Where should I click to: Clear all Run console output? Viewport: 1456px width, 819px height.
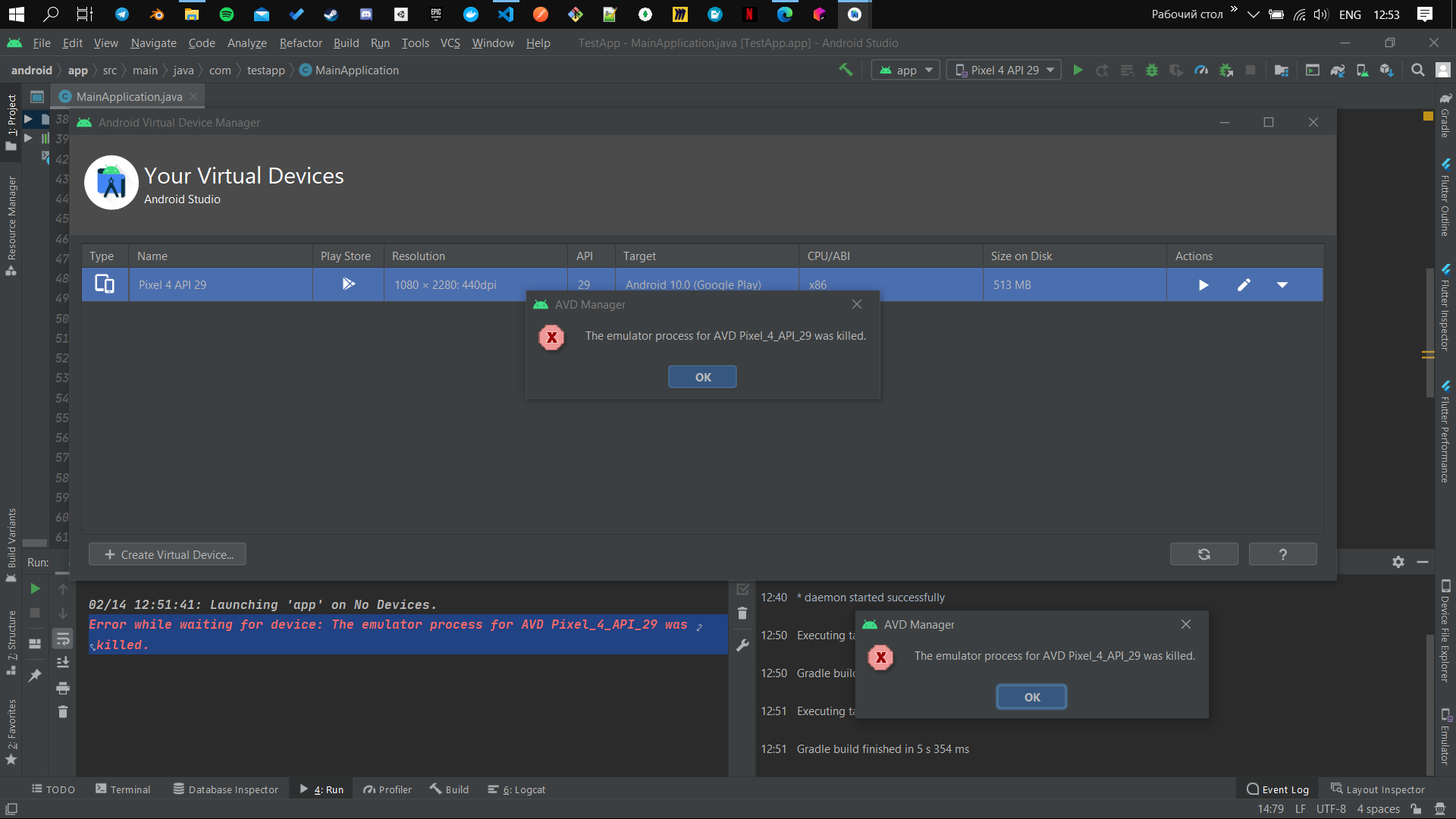[63, 711]
